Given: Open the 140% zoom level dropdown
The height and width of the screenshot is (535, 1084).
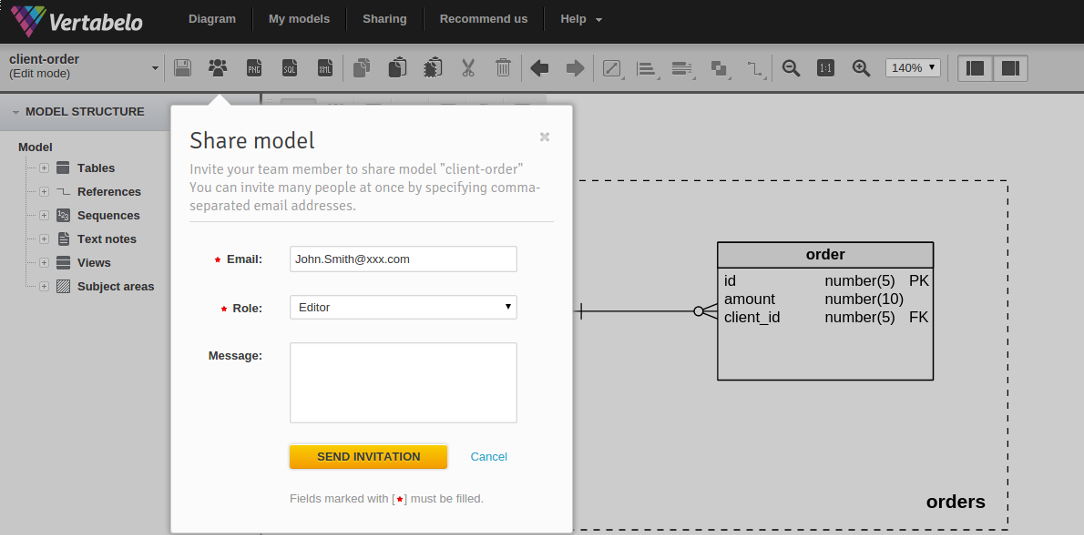Looking at the screenshot, I should 912,68.
